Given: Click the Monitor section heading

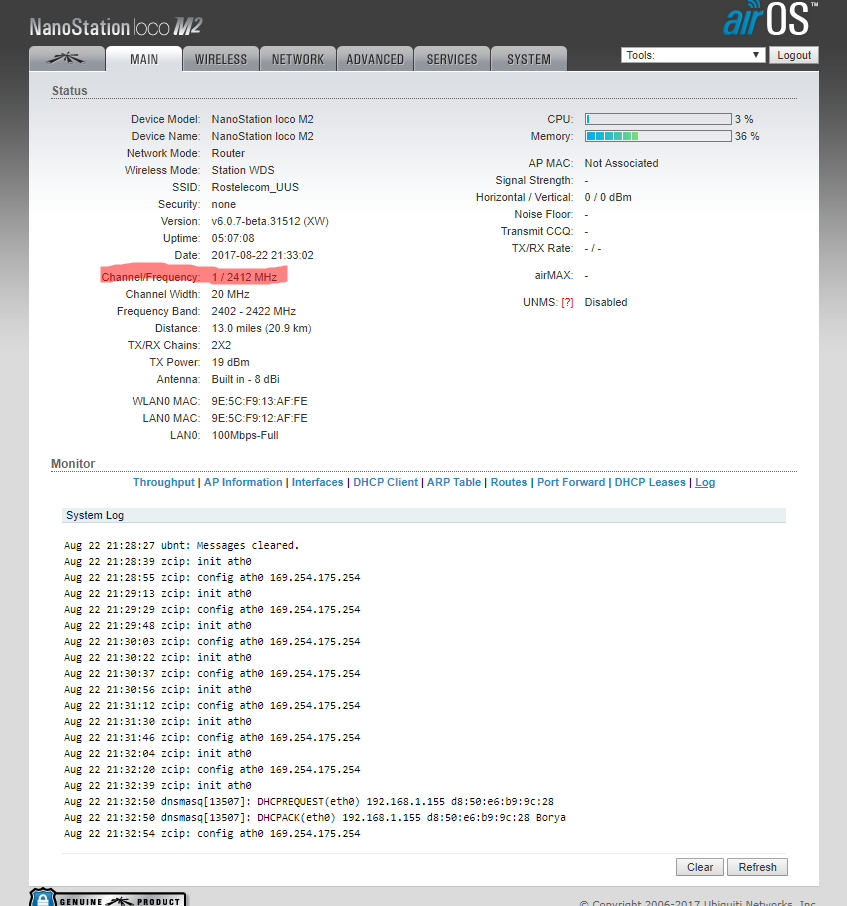Looking at the screenshot, I should pyautogui.click(x=73, y=463).
